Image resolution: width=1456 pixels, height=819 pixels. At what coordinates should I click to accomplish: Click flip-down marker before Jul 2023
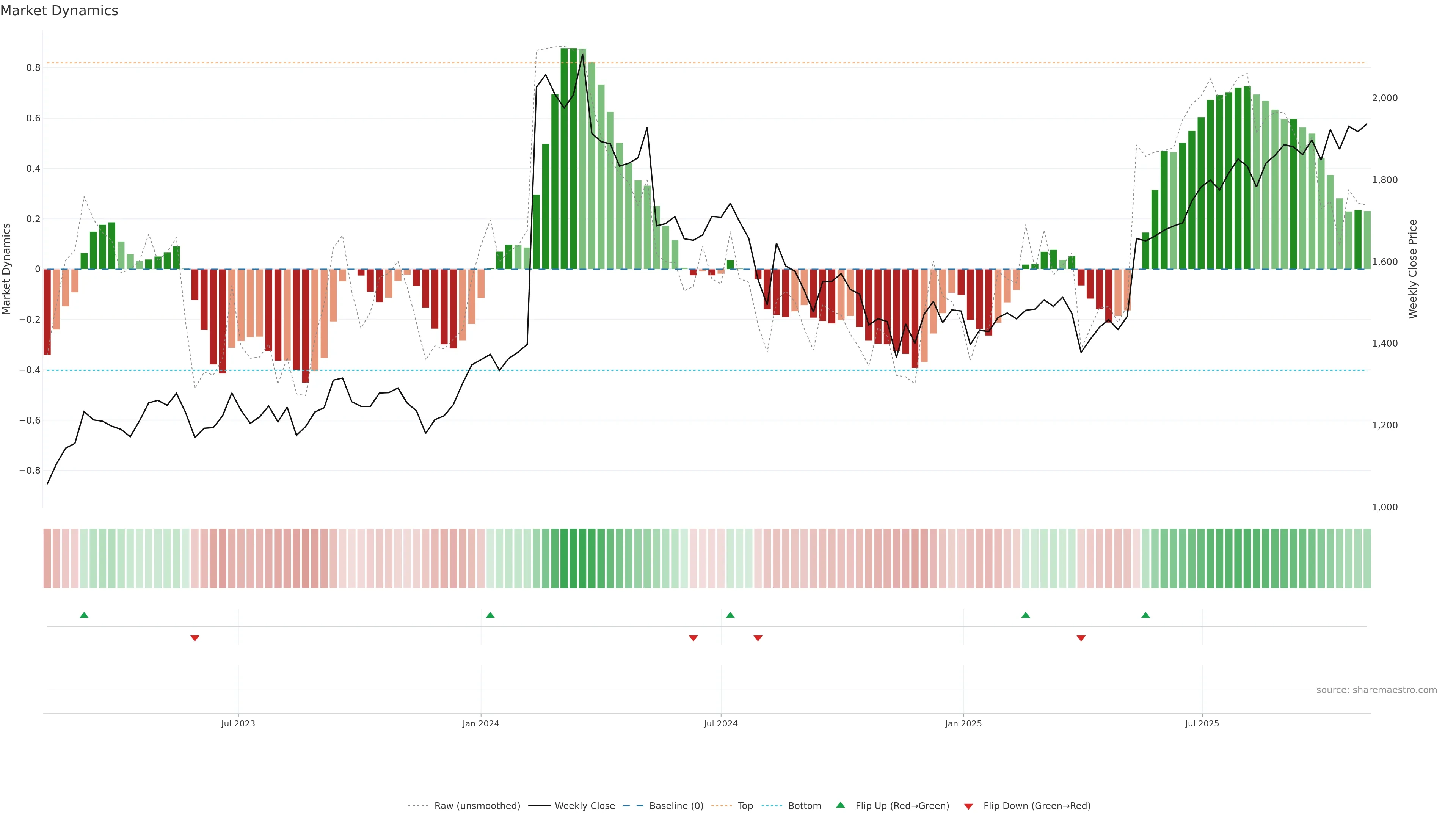coord(195,638)
